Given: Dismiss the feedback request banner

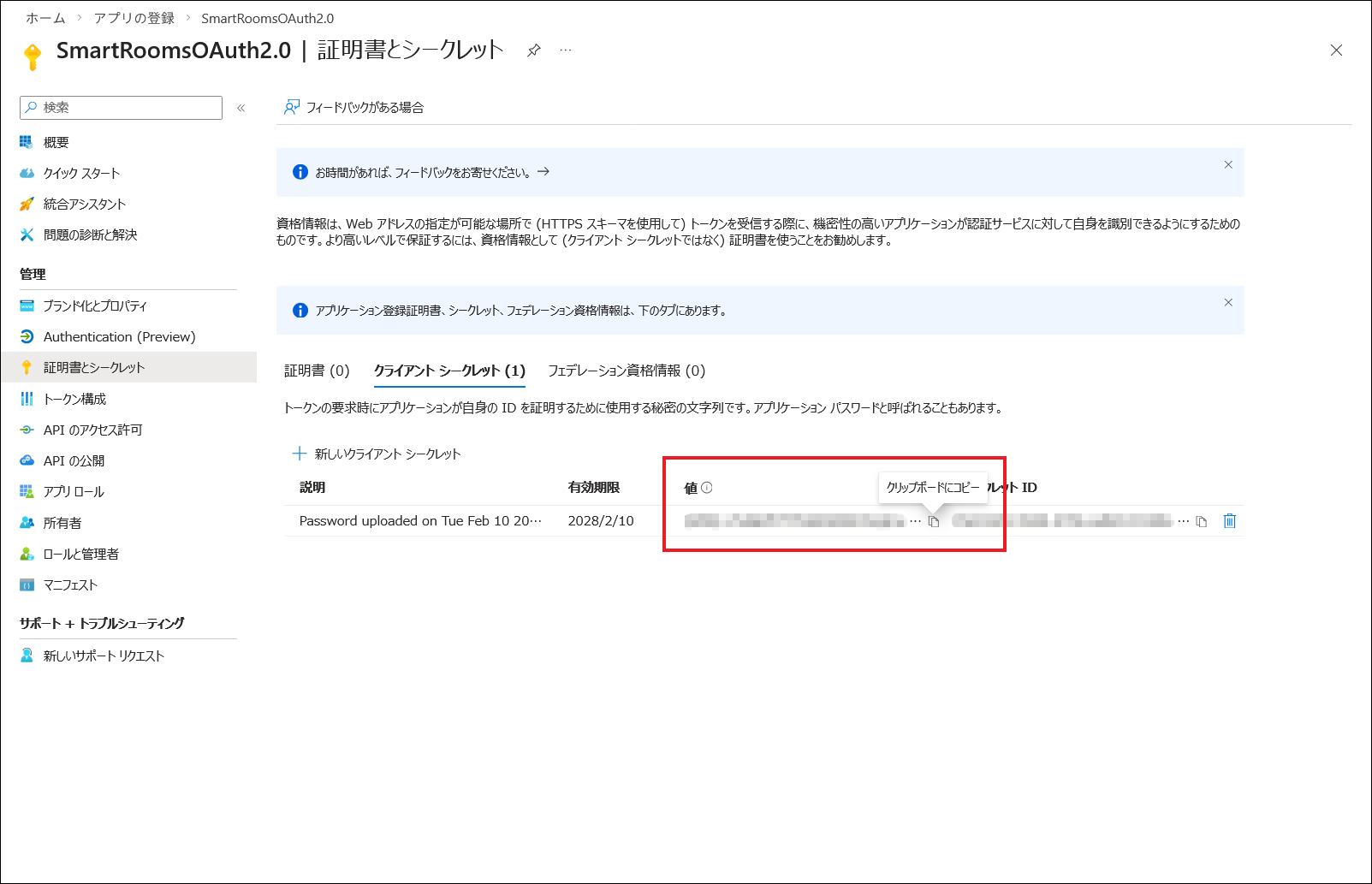Looking at the screenshot, I should [1228, 165].
